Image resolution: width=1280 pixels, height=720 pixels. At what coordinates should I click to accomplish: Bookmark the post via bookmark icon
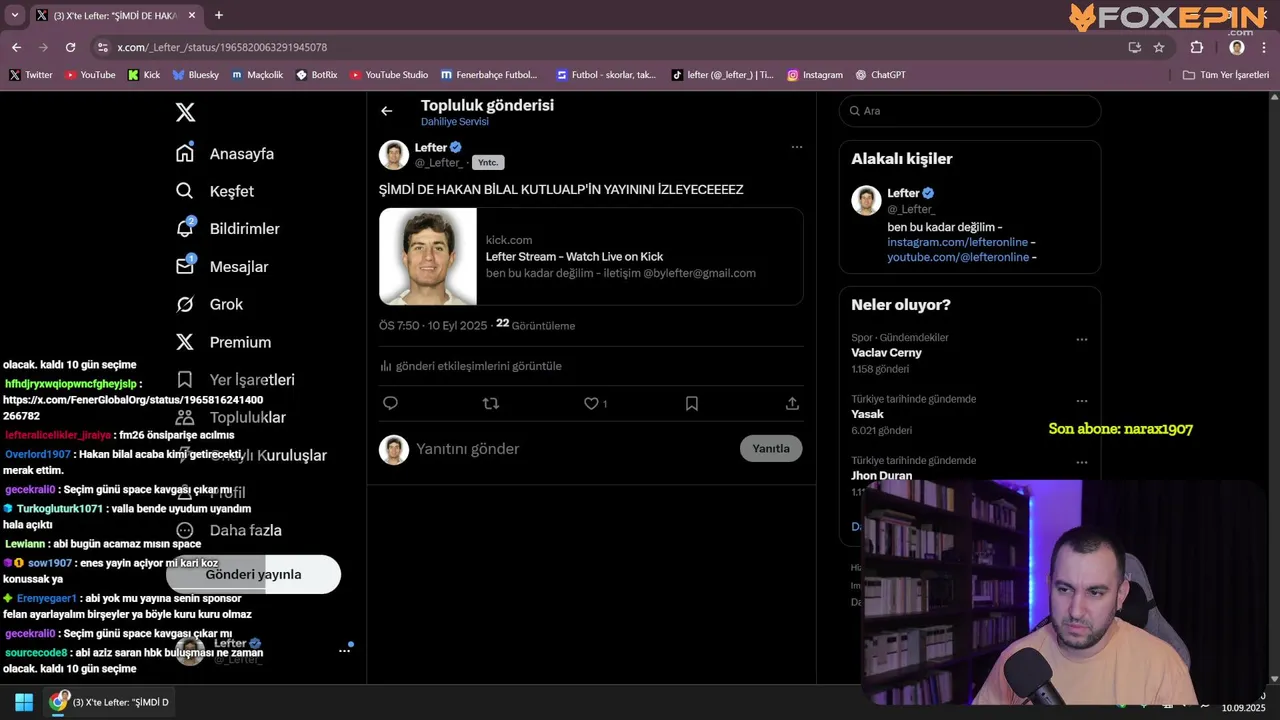[x=692, y=403]
